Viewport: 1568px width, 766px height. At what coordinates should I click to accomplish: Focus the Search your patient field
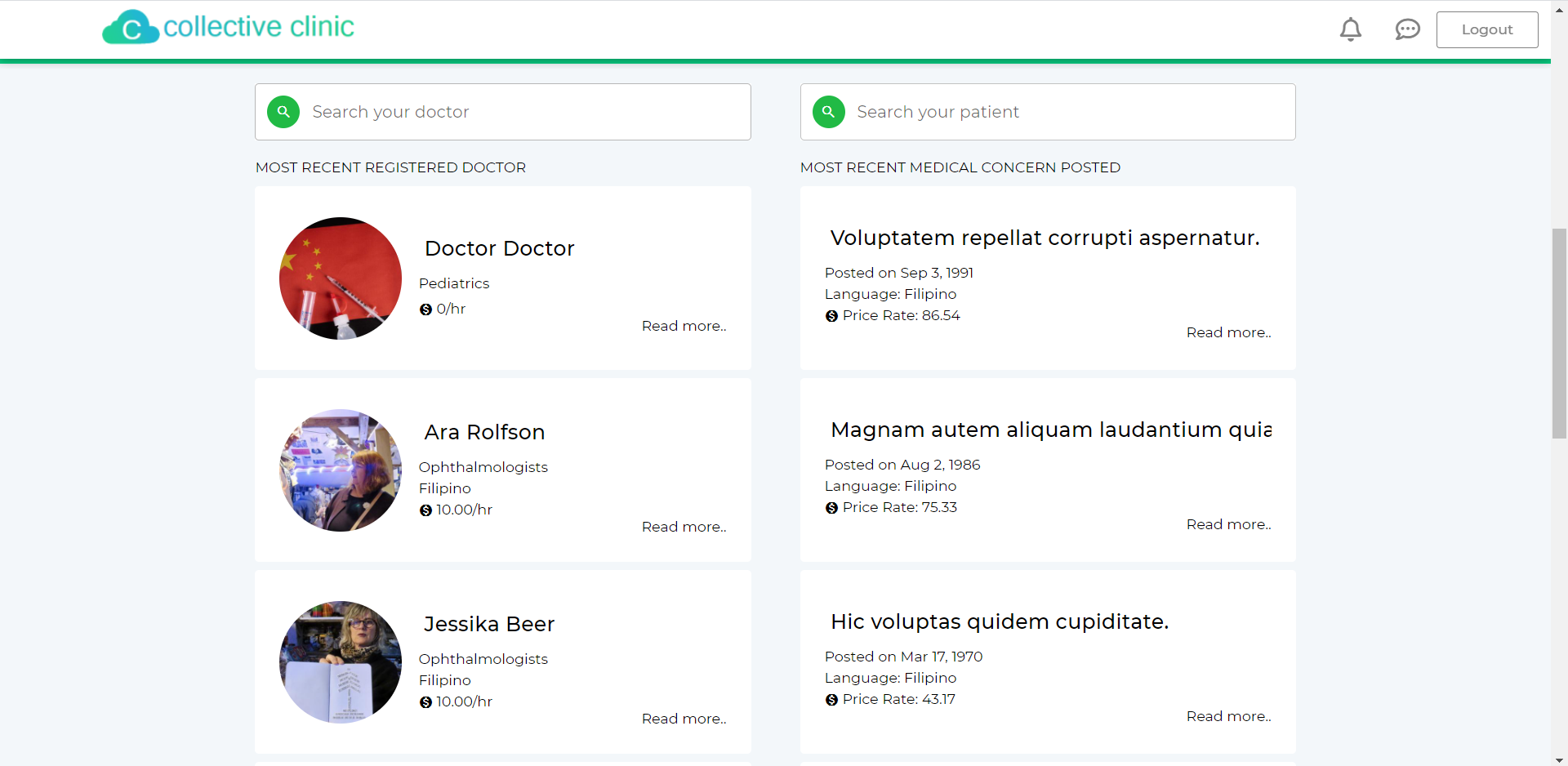click(1048, 112)
